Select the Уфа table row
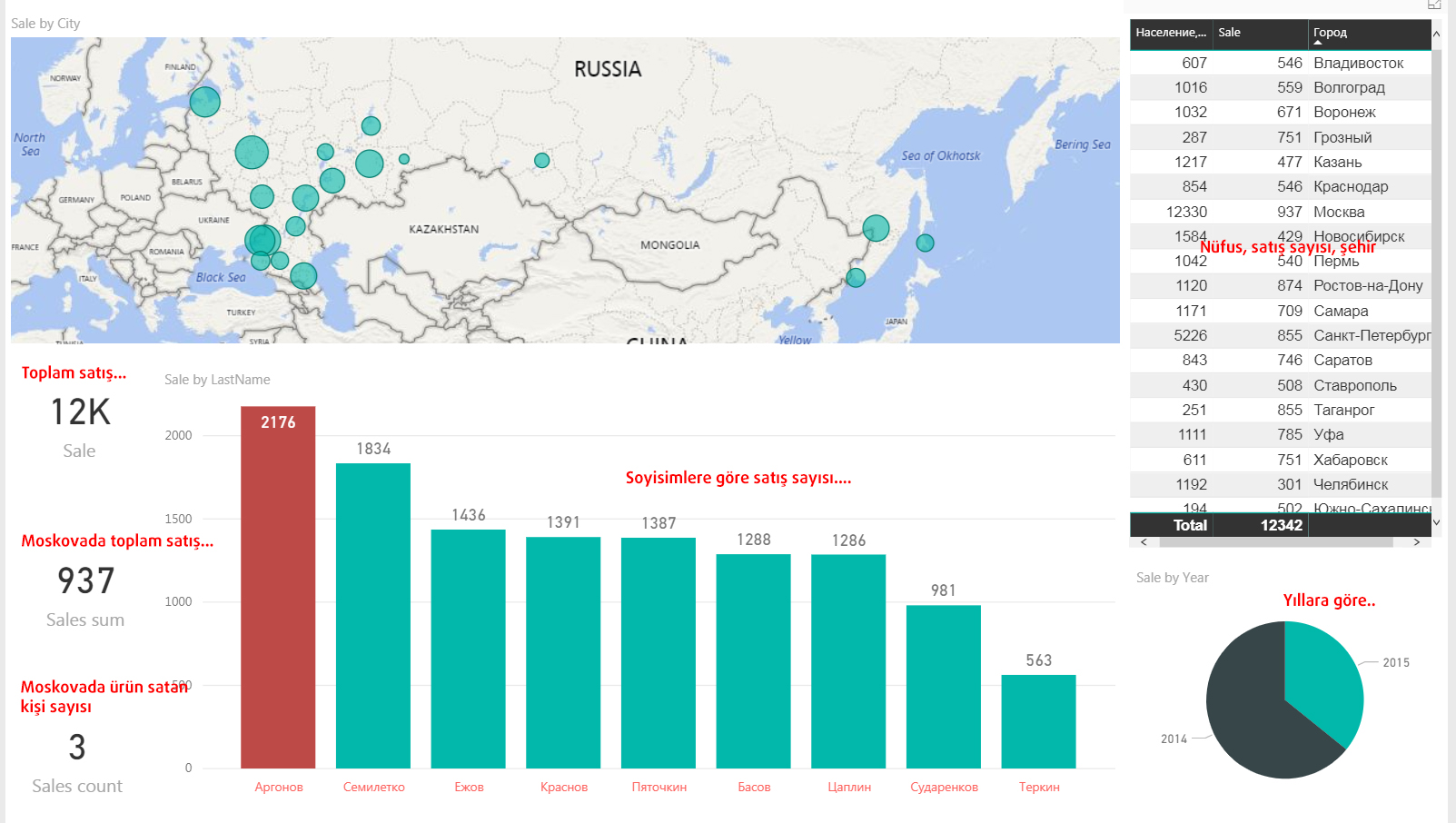Screen dimensions: 1456x823 (x=1281, y=434)
